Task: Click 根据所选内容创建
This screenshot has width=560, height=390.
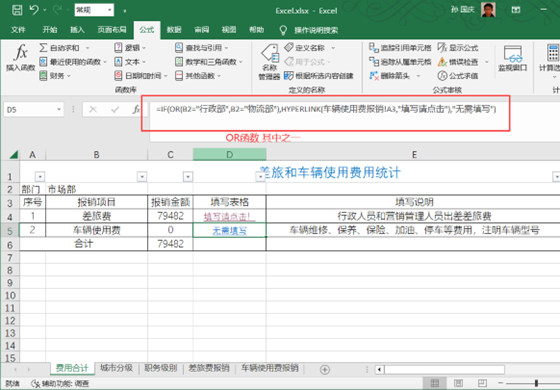Action: point(319,76)
